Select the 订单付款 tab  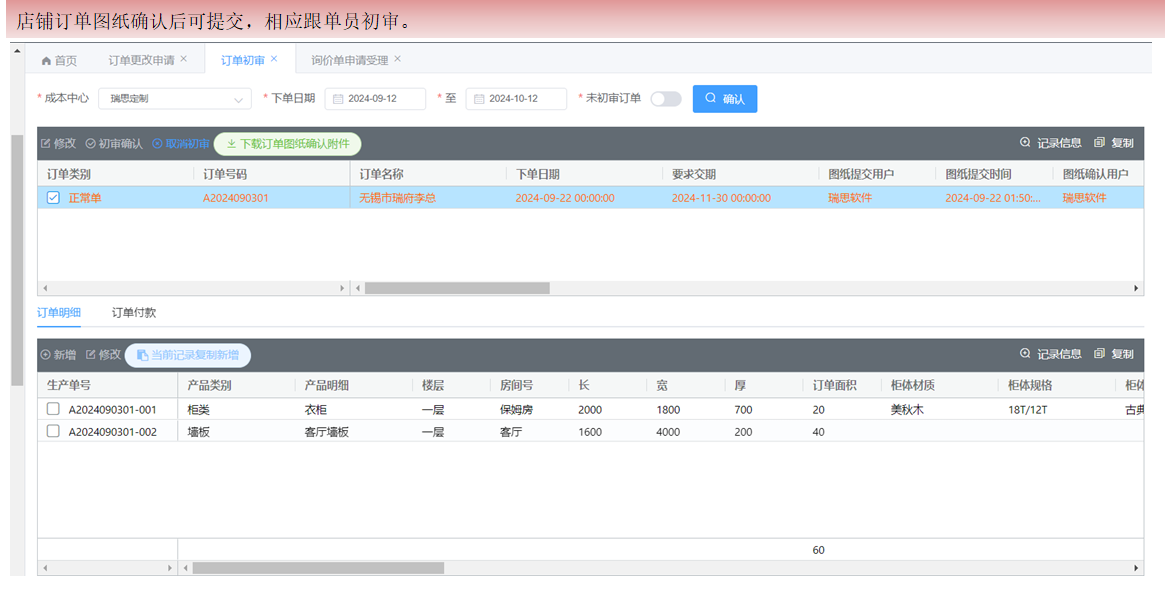pos(134,313)
